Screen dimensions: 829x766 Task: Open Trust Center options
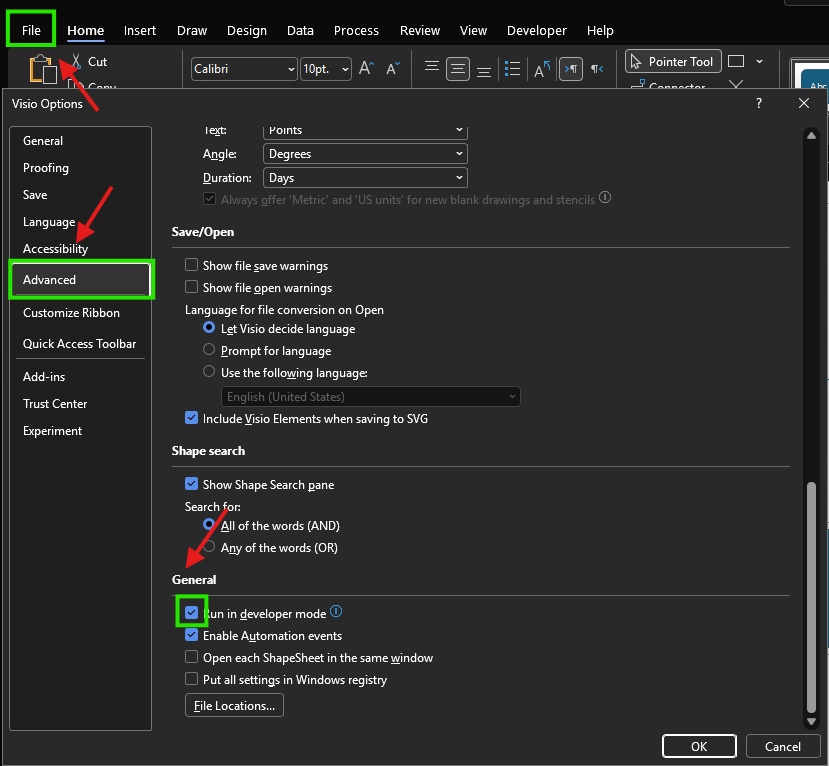point(80,404)
